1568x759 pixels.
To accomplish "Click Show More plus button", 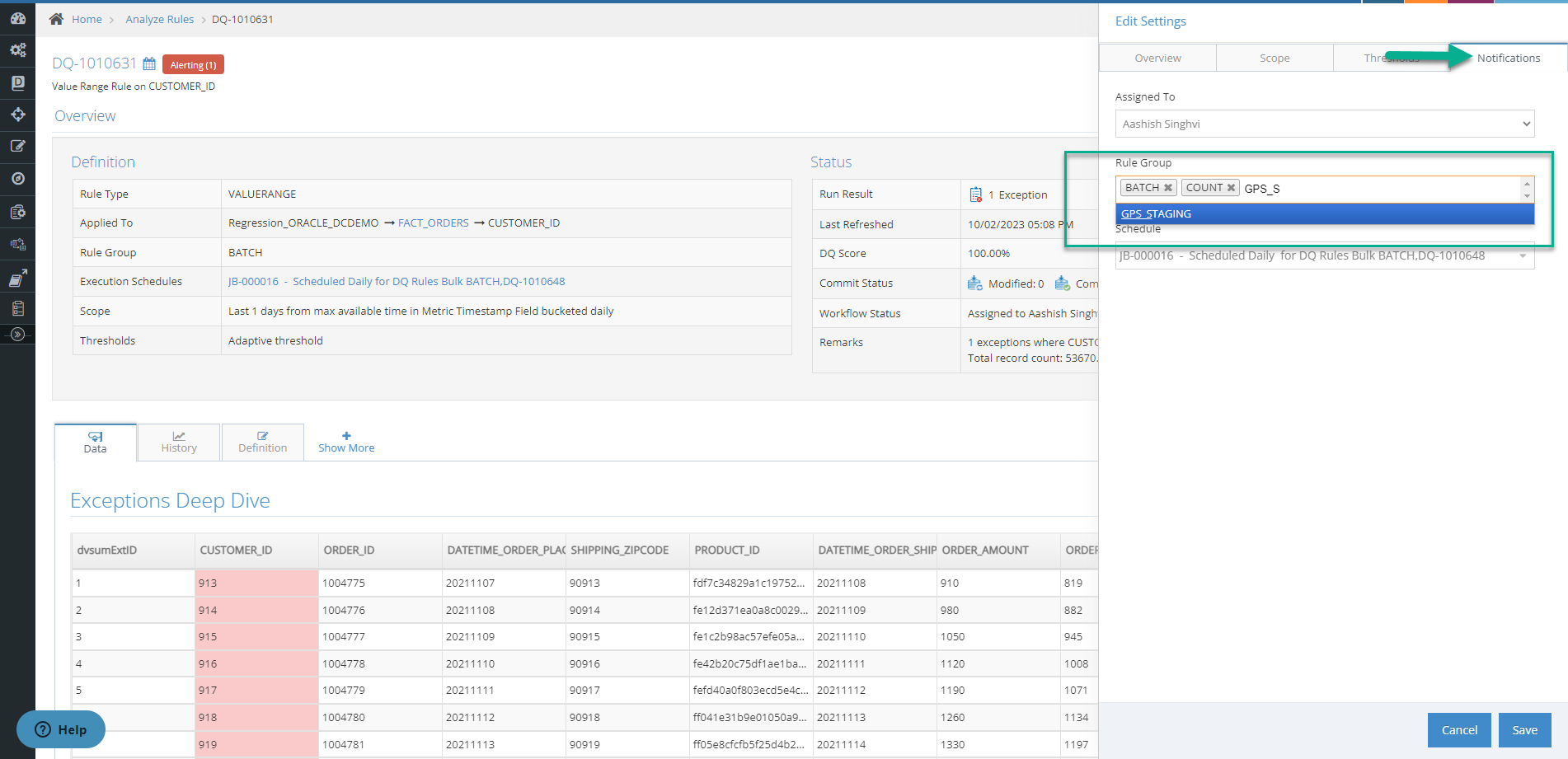I will click(346, 443).
